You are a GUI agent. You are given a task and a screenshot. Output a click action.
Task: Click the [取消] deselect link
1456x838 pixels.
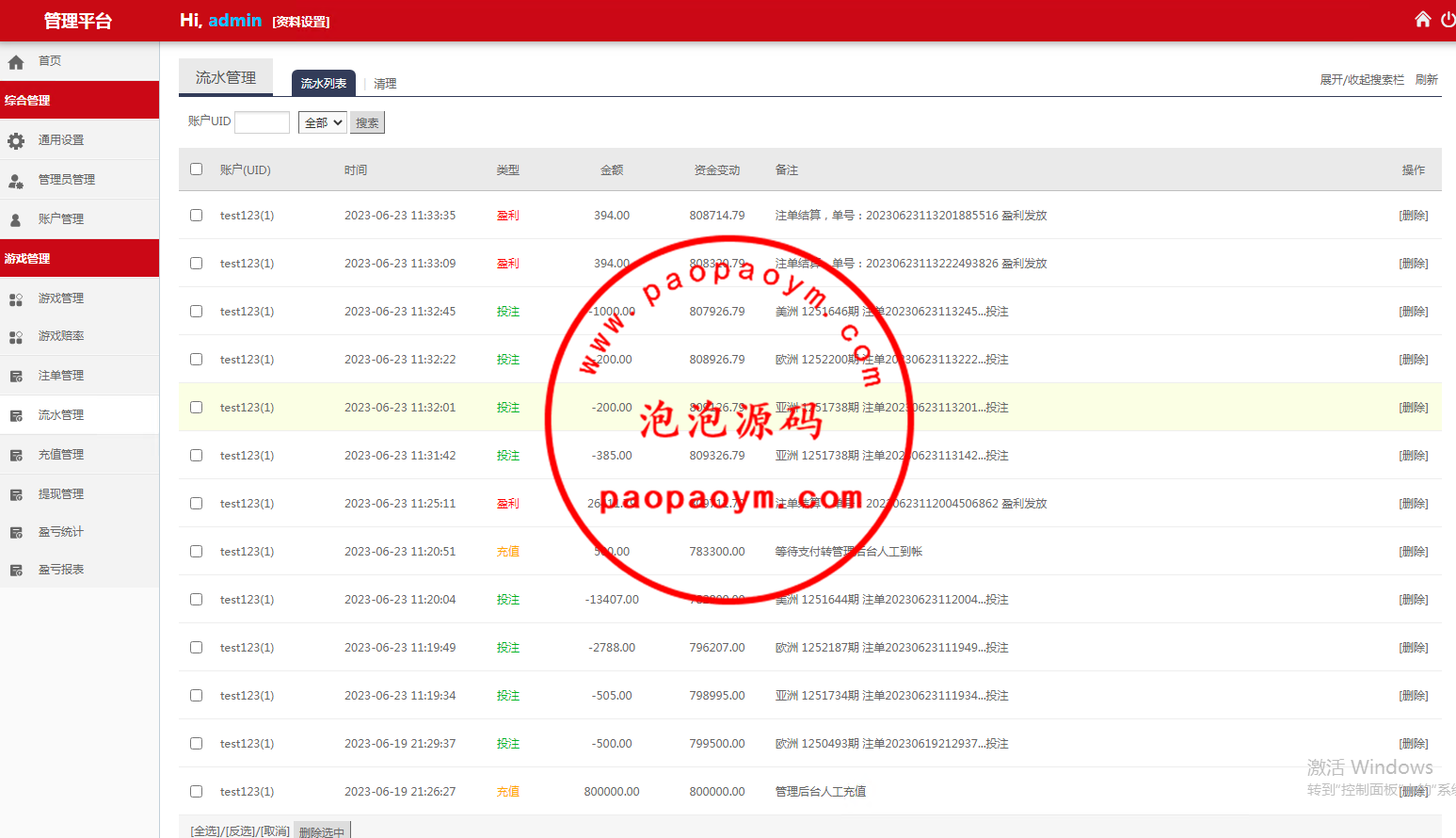(x=275, y=831)
